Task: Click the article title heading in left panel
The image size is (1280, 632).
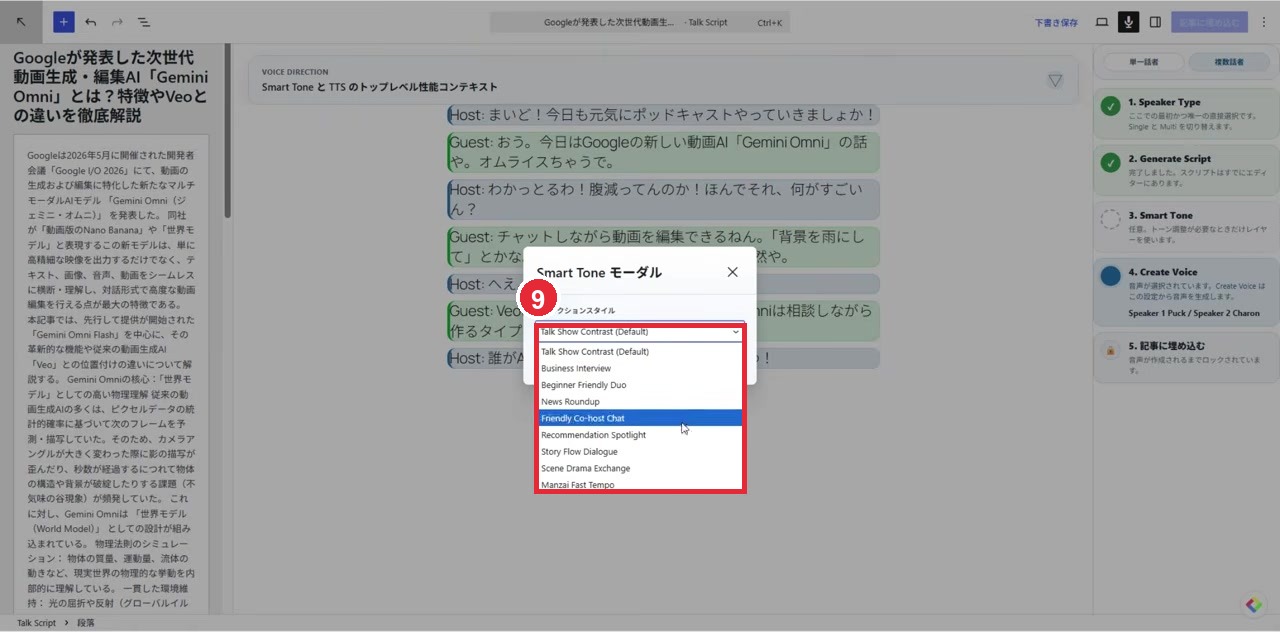Action: 111,86
